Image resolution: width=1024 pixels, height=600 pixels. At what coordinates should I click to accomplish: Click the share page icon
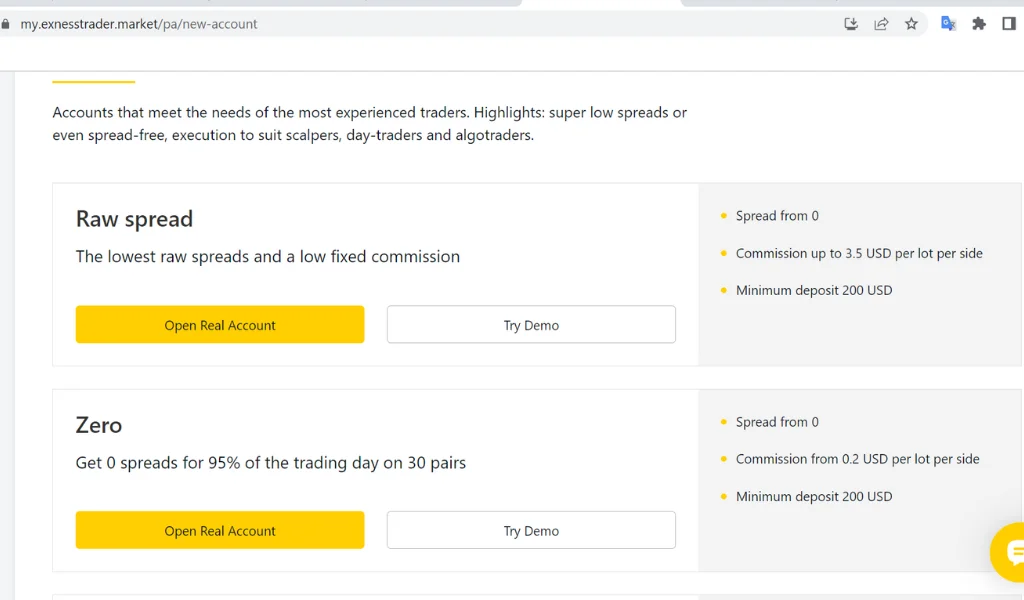(x=881, y=24)
